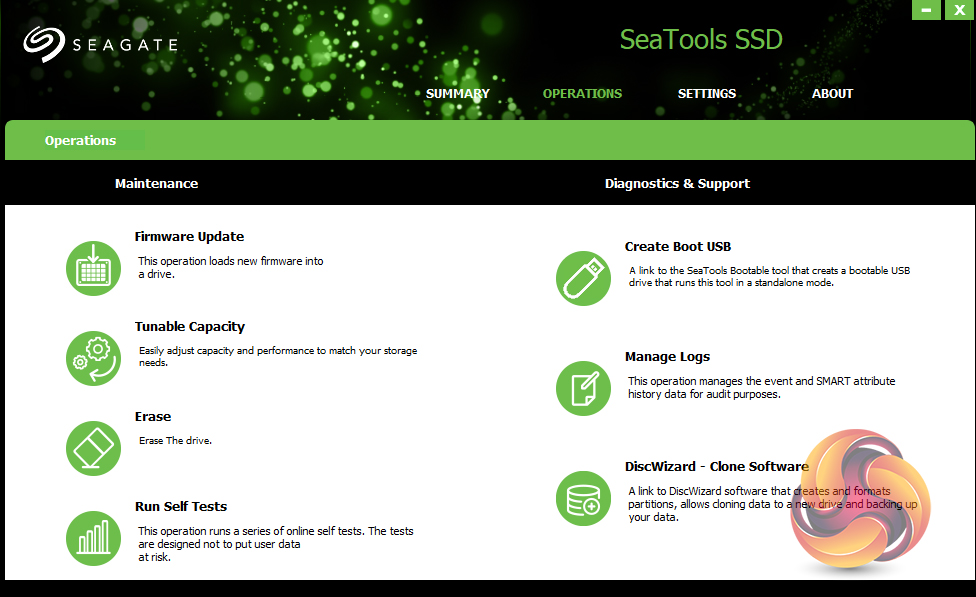Go to the About tab
Screen dimensions: 976x597
(832, 94)
